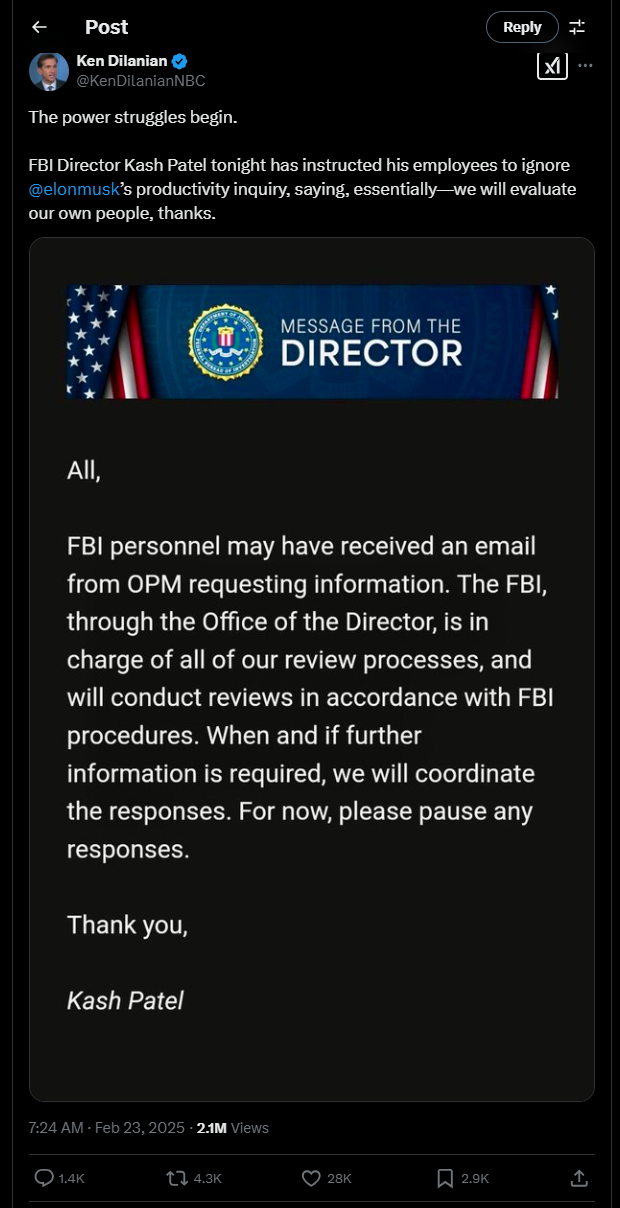The height and width of the screenshot is (1208, 620).
Task: Click the @KenDilanianNBC handle
Action: click(141, 80)
